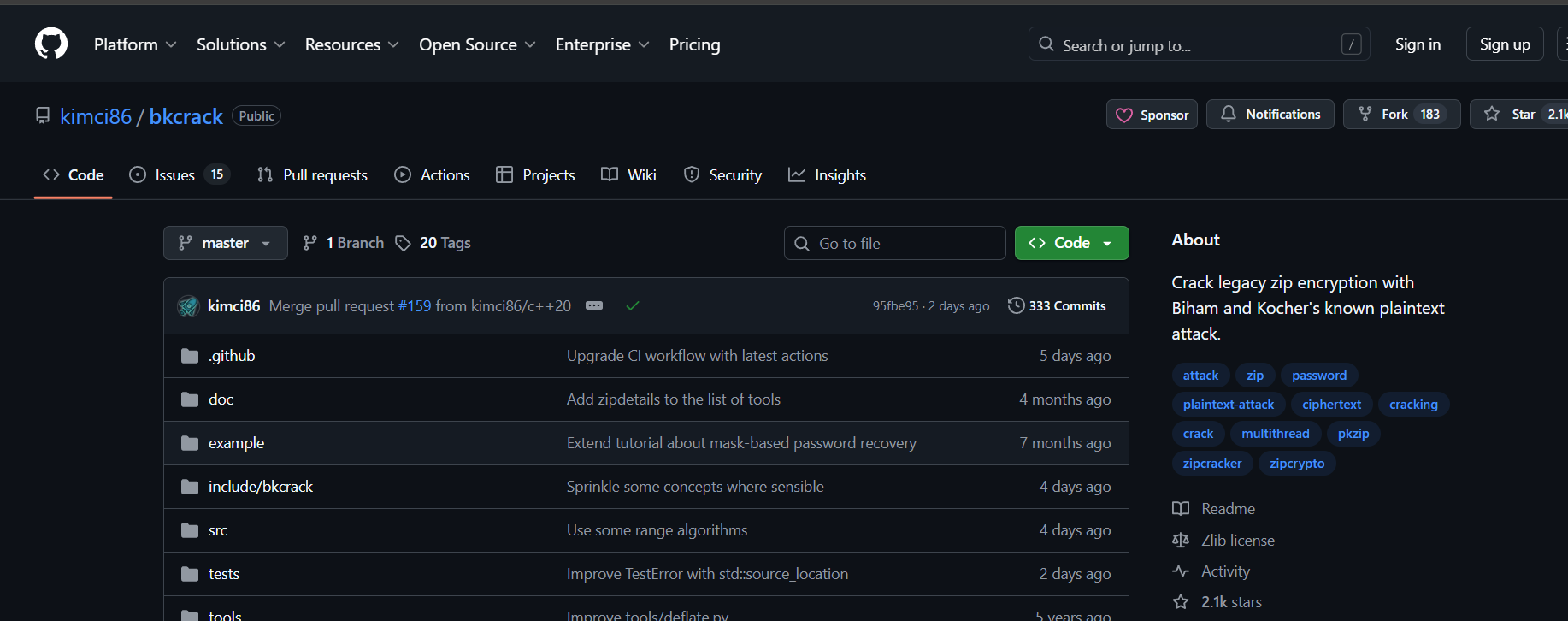
Task: Open pull request #159 link
Action: coord(415,305)
